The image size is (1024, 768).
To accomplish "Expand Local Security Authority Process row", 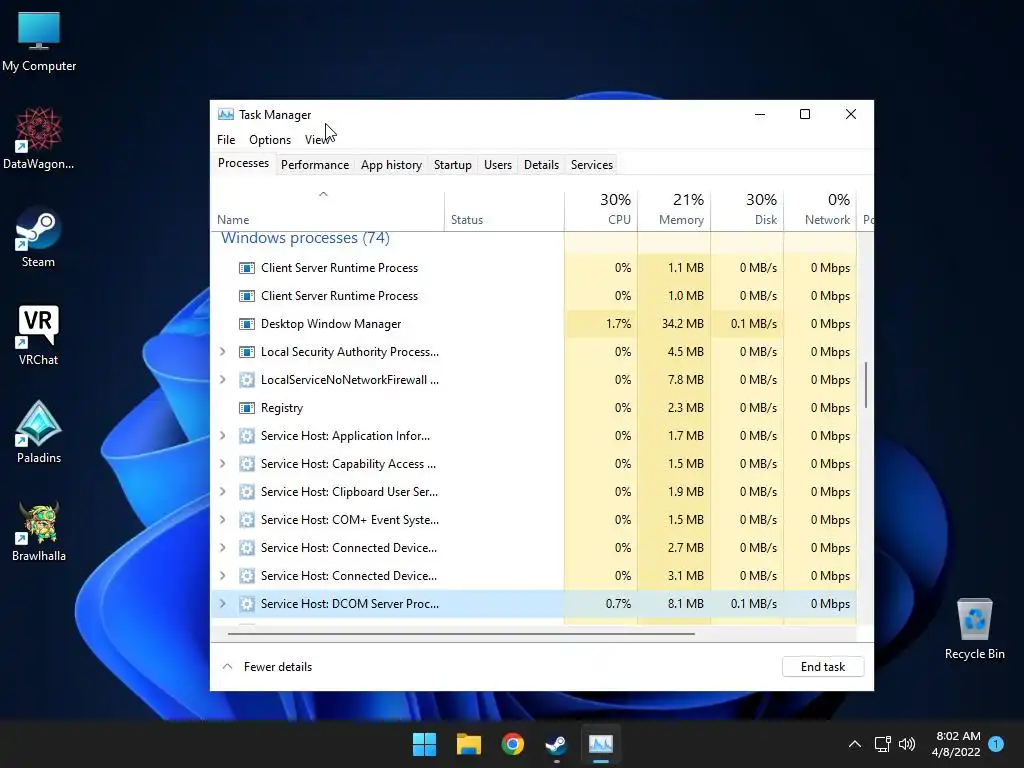I will [223, 352].
